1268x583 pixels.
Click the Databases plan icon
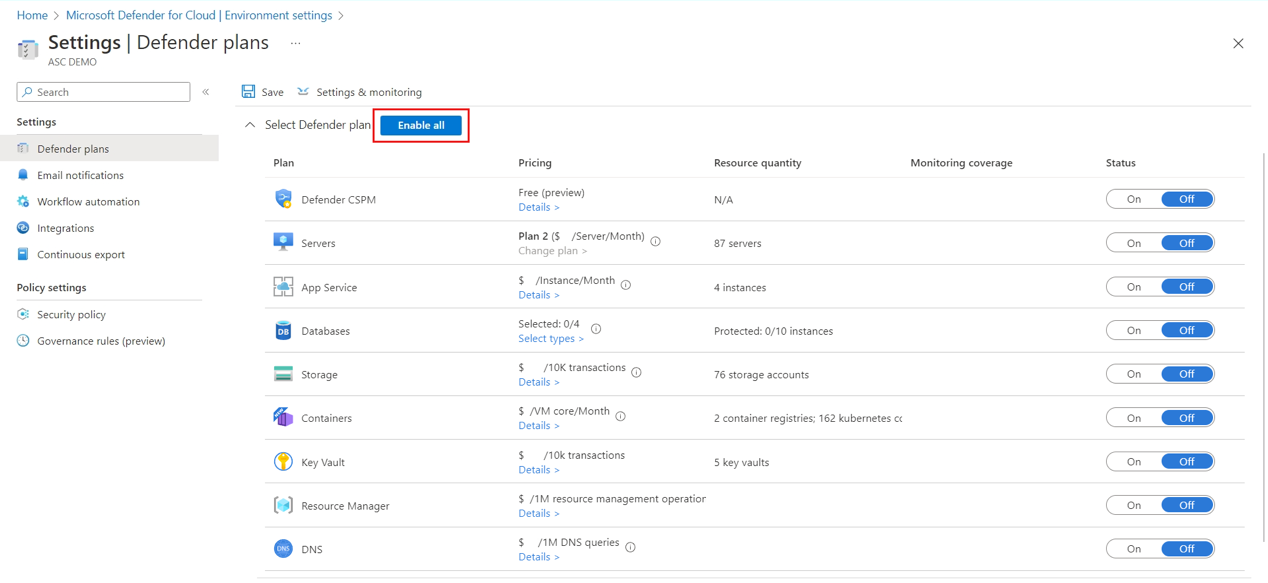283,330
